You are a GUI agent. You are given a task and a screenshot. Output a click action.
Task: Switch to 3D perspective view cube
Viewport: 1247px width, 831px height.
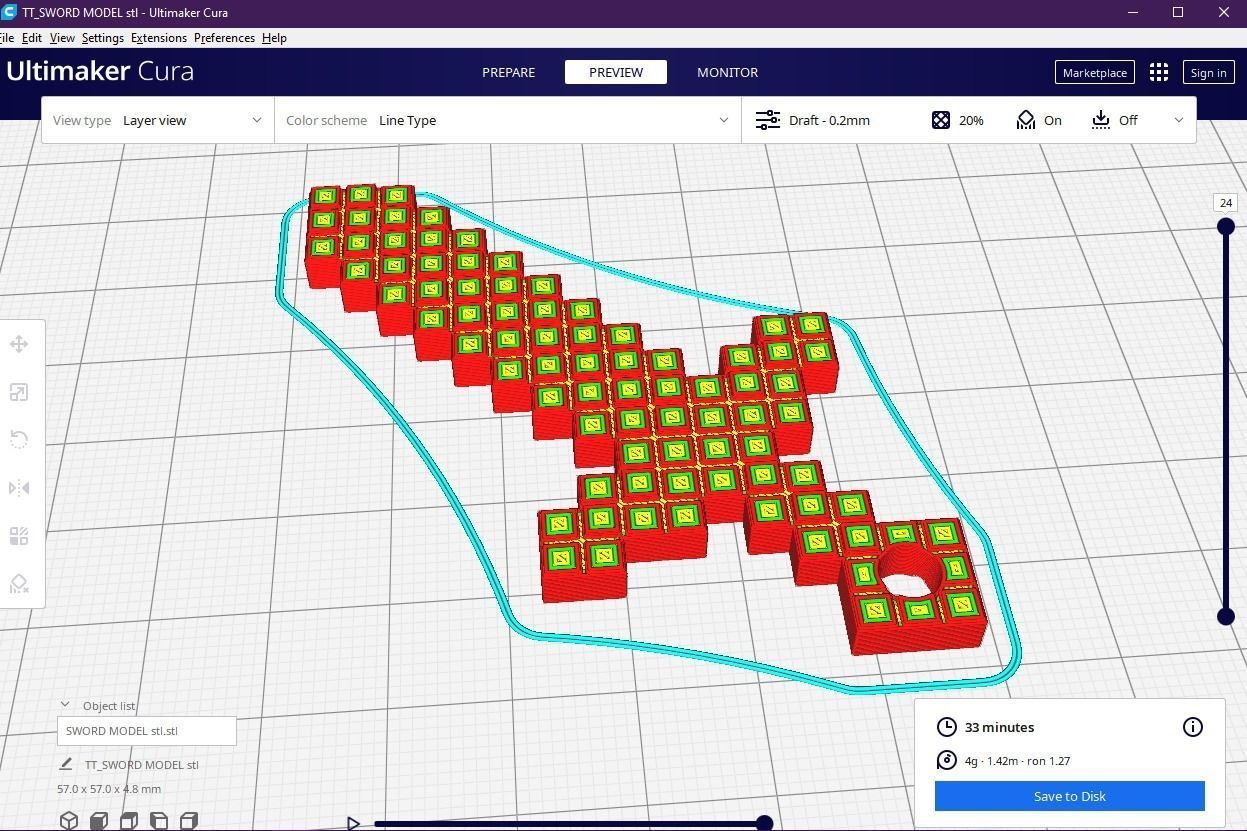point(69,821)
